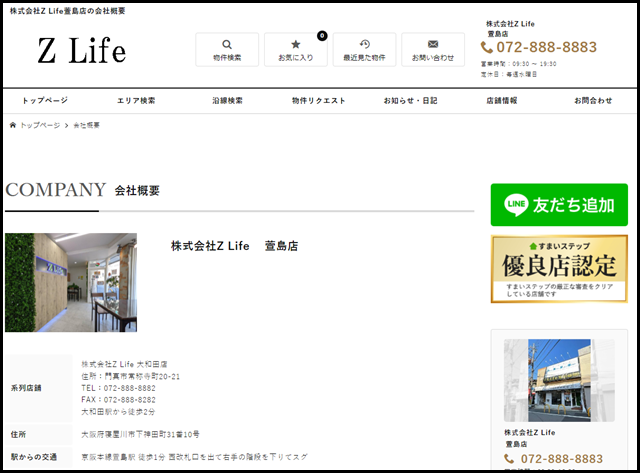The image size is (640, 473).
Task: Click the Z Life logo
Action: coord(82,50)
